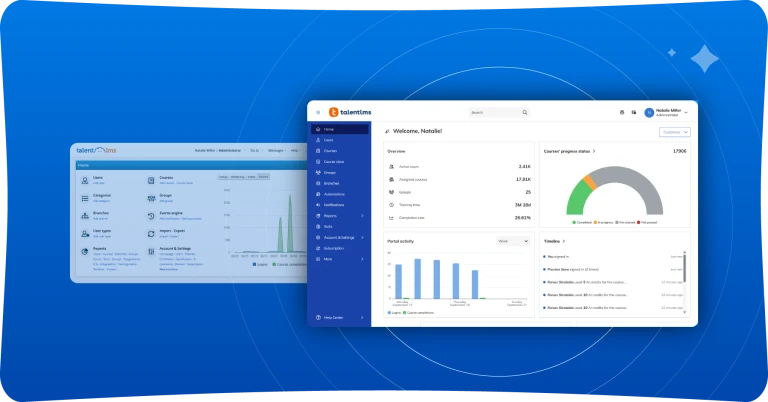The height and width of the screenshot is (402, 768).
Task: Open the Week dropdown in Portal activity
Action: [x=512, y=240]
